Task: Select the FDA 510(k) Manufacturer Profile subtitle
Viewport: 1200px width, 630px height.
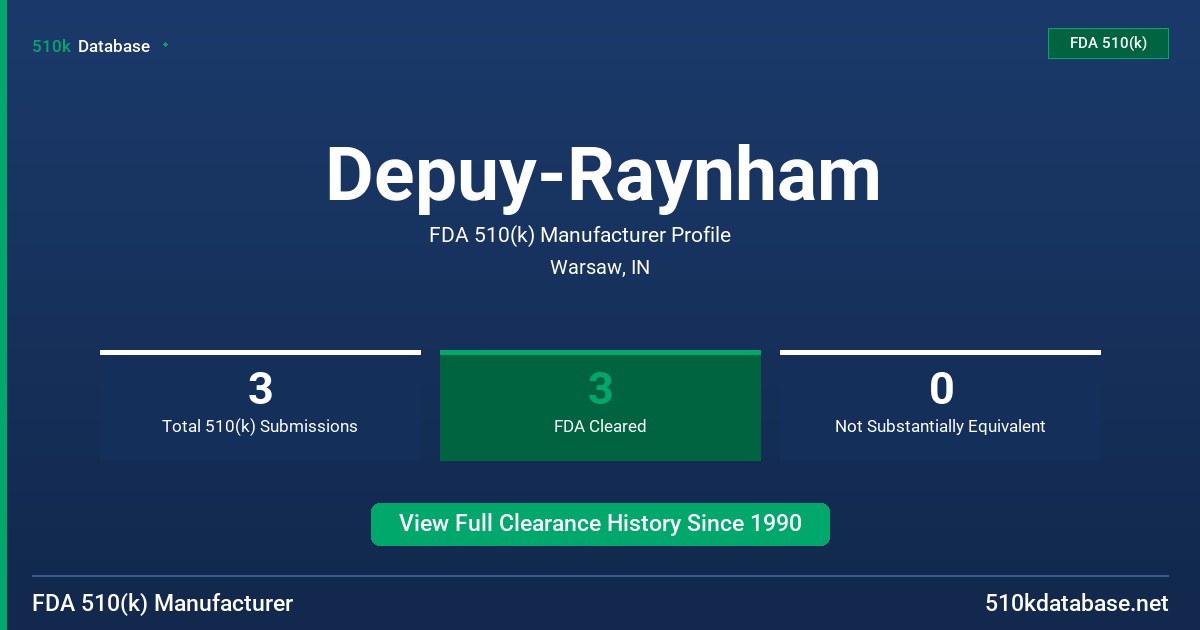Action: pos(580,235)
